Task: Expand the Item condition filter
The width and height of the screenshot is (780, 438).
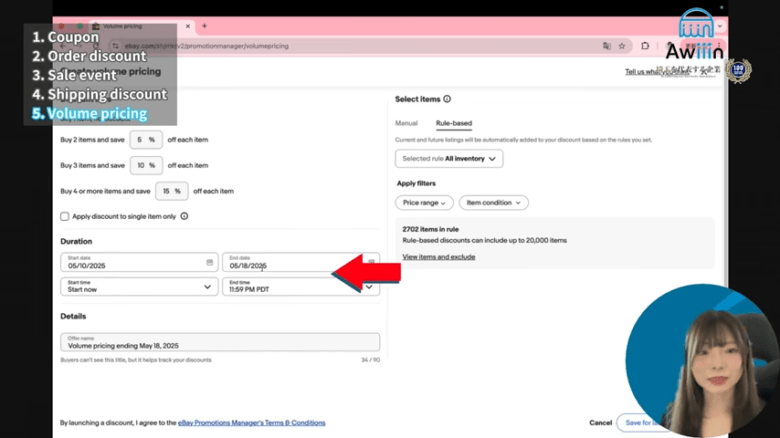Action: 493,203
